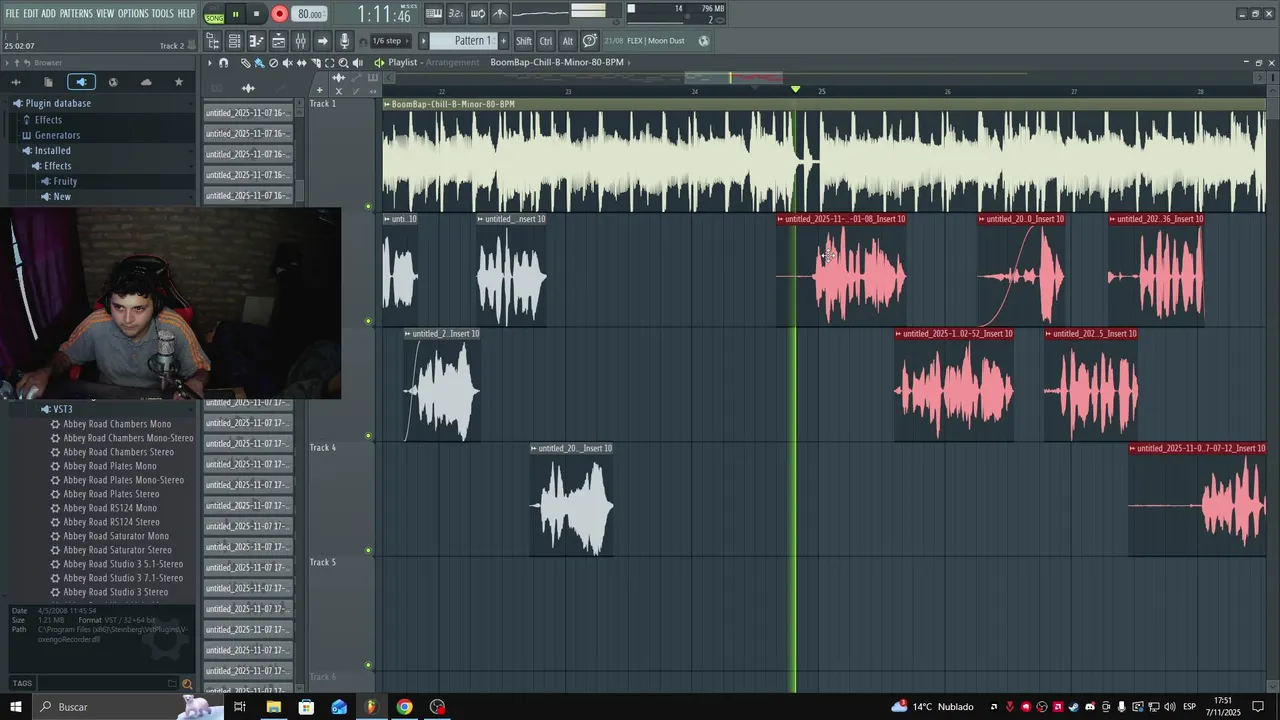The height and width of the screenshot is (720, 1280).
Task: Open the help hint question icon
Action: pyautogui.click(x=590, y=41)
